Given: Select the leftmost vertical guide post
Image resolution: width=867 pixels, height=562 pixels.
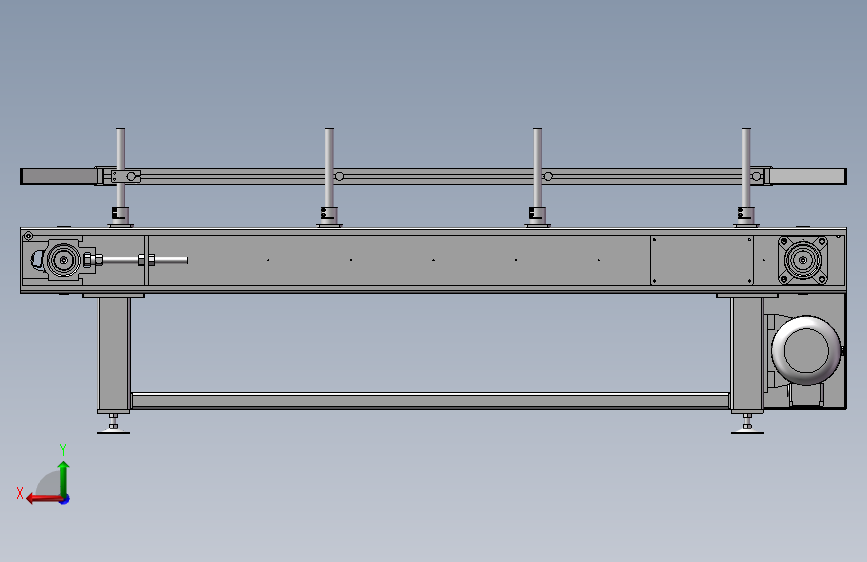Looking at the screenshot, I should 121,169.
